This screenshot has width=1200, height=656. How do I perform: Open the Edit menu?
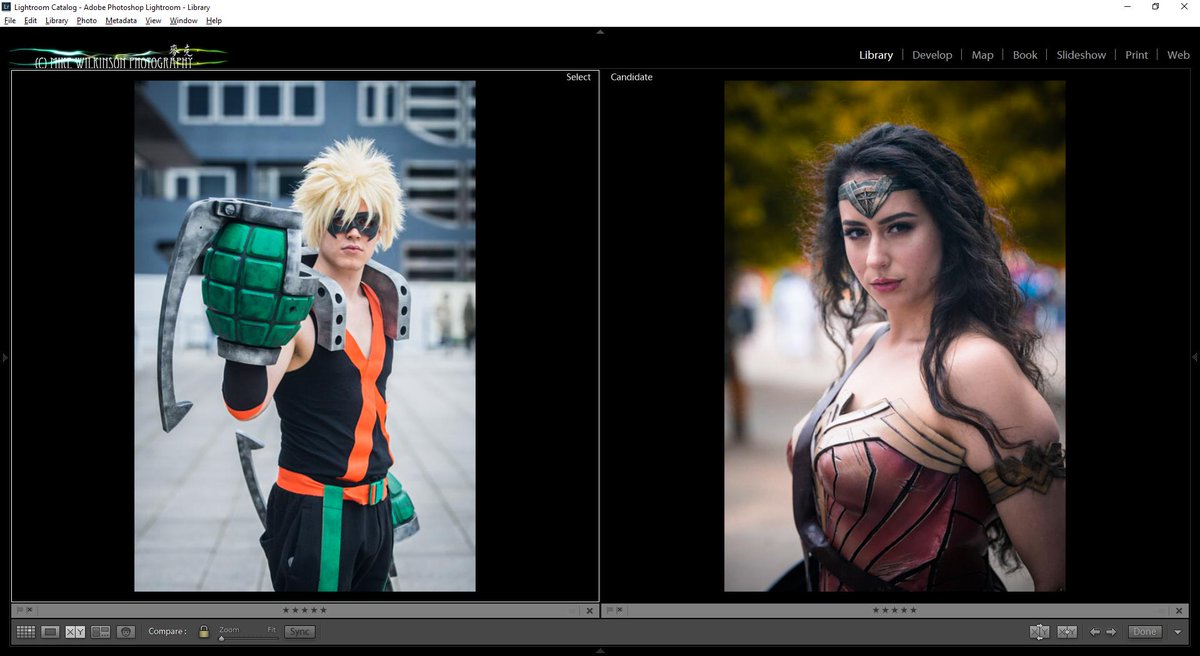pos(31,20)
